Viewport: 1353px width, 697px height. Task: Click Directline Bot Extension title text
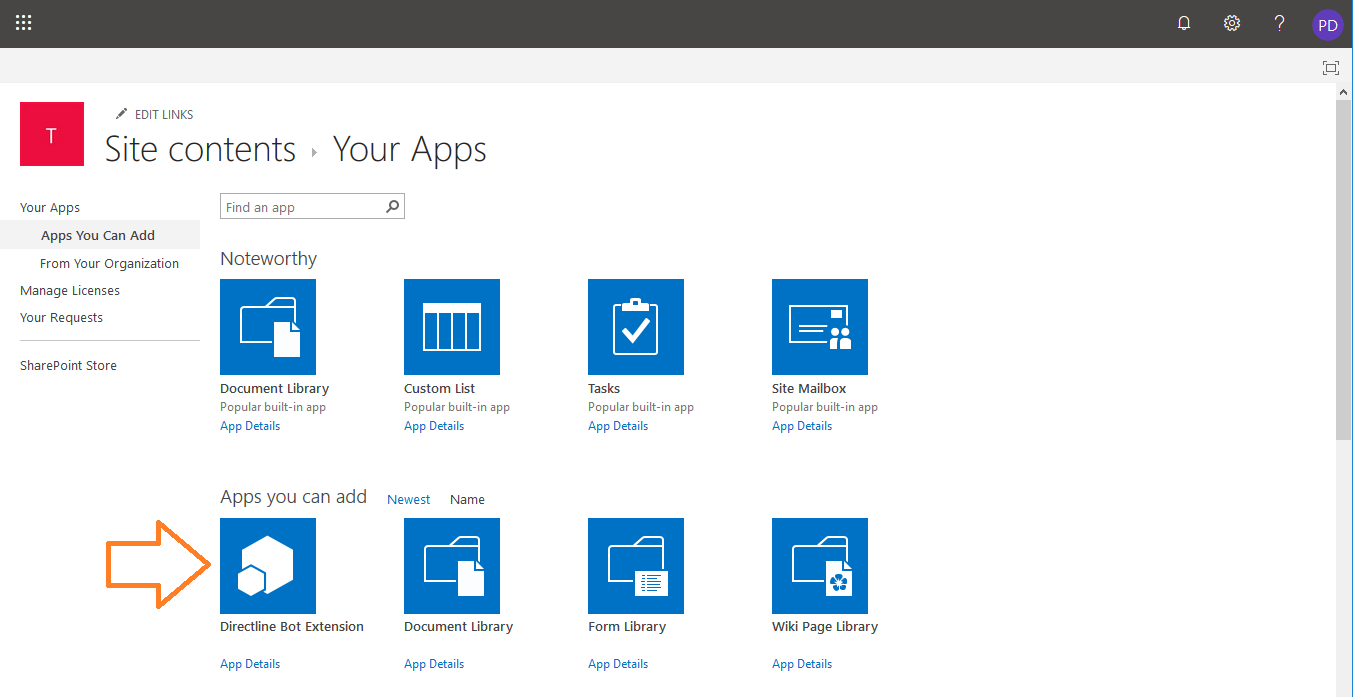(x=292, y=627)
